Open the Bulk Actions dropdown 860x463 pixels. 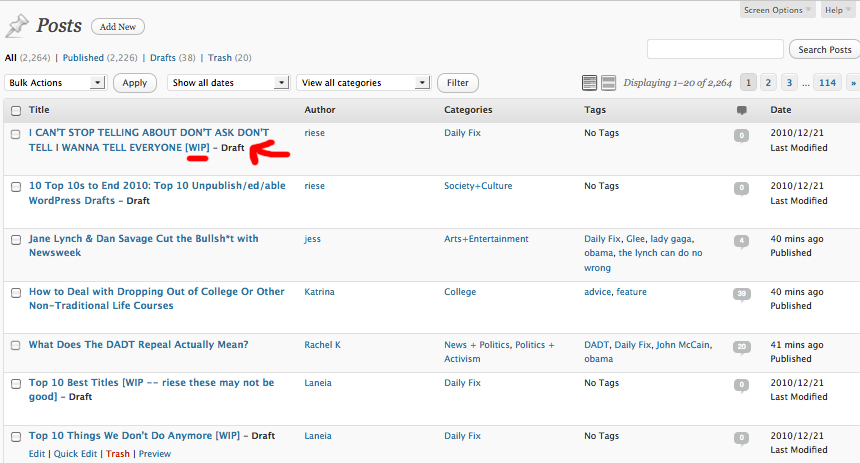click(55, 83)
